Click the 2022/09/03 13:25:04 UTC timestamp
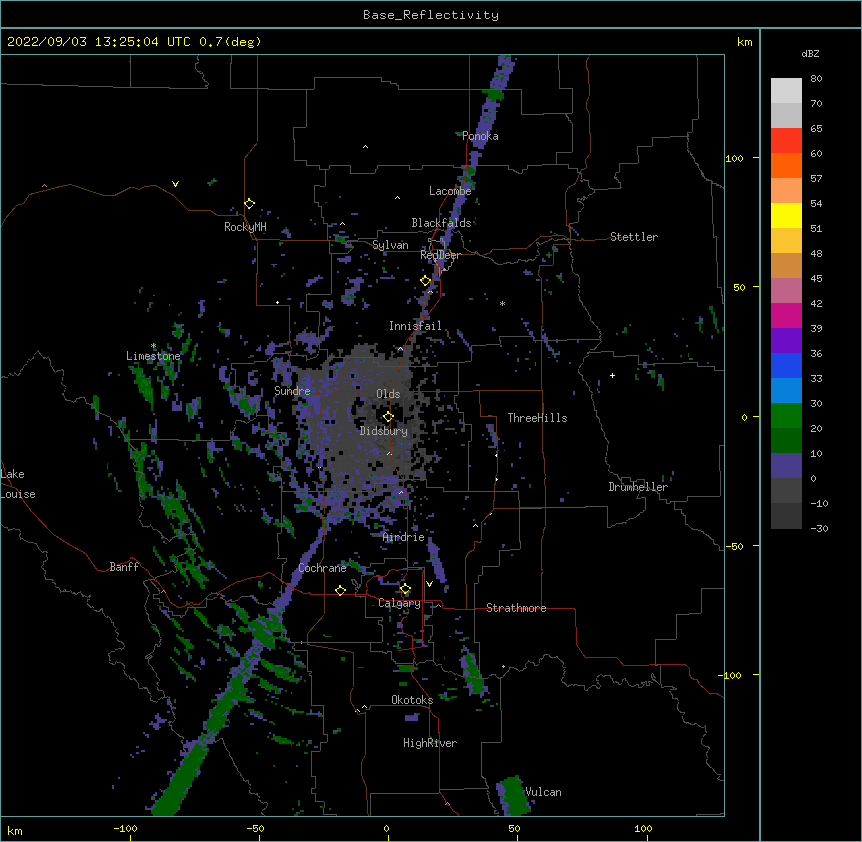The image size is (862, 842). [99, 42]
